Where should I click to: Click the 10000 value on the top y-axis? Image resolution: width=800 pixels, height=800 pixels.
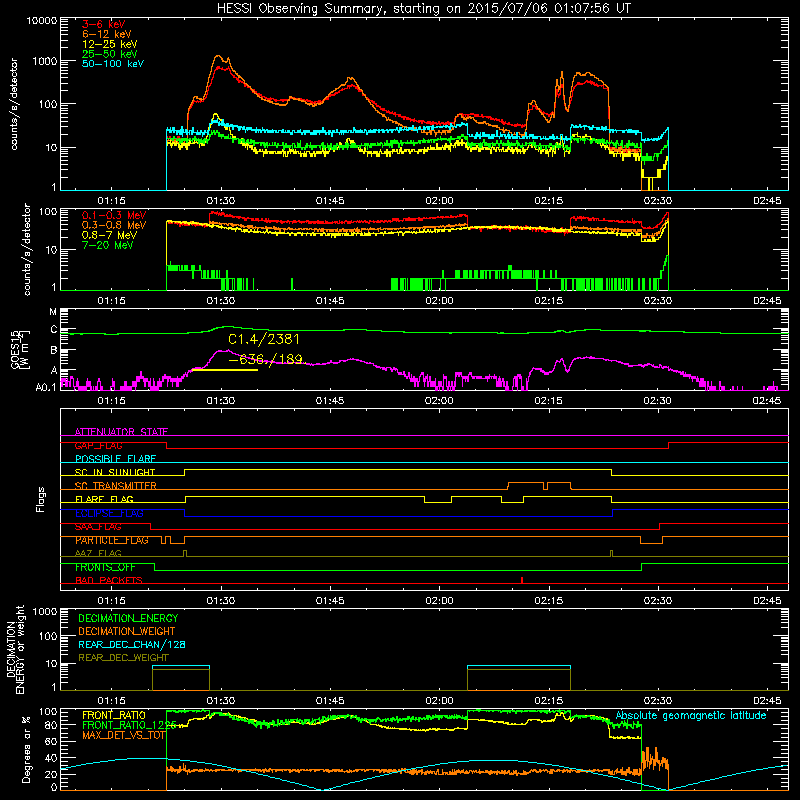click(x=42, y=21)
